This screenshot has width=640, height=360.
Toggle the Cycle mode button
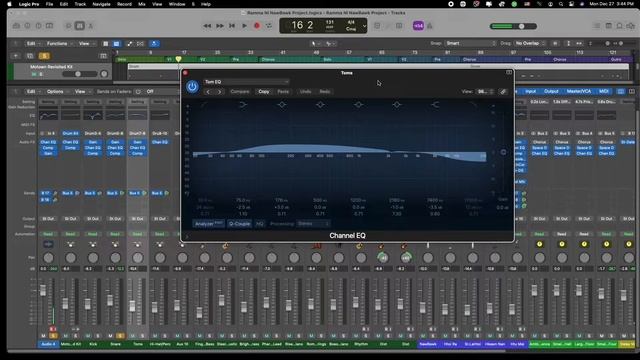269,26
